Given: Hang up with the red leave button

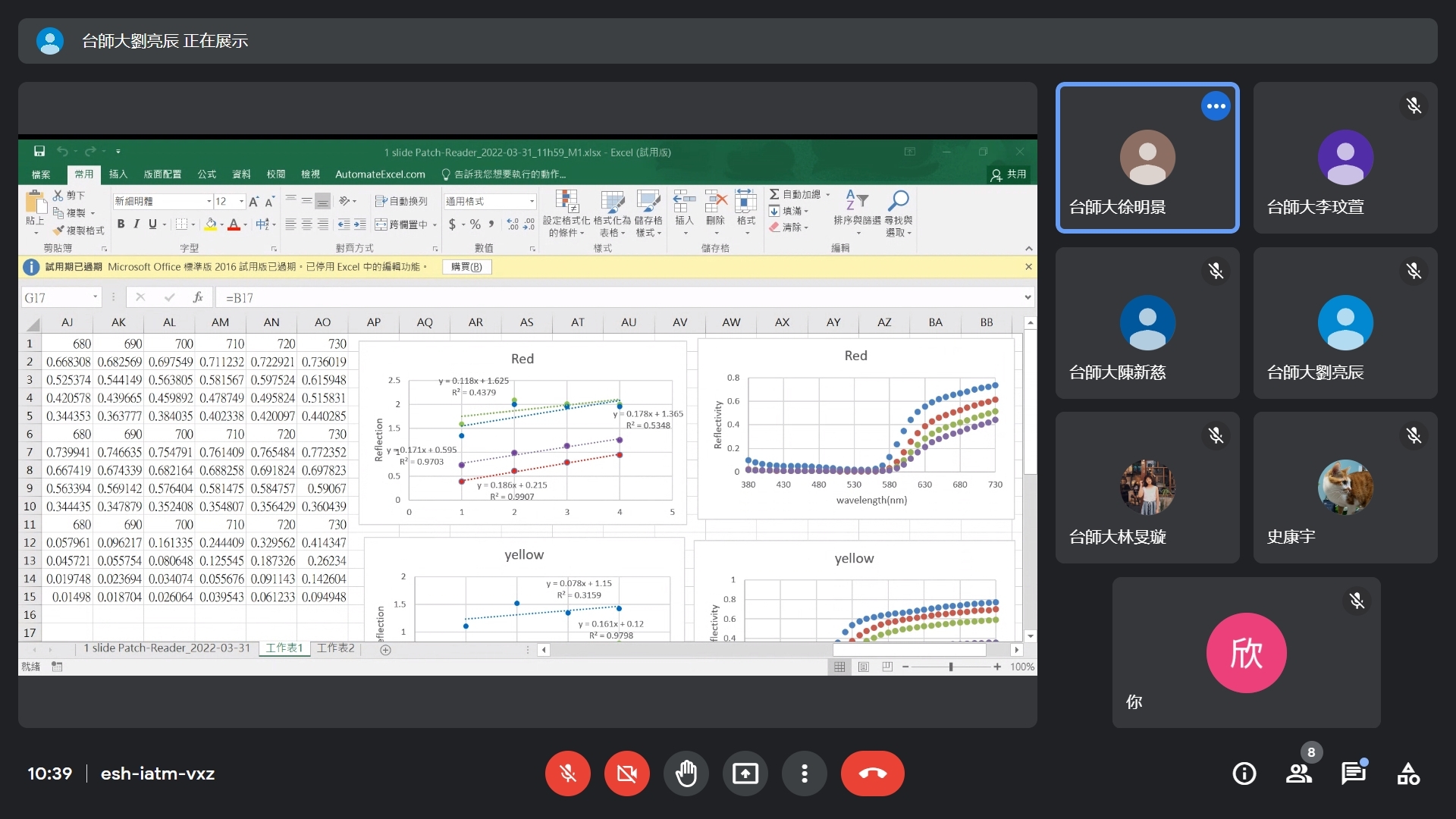Looking at the screenshot, I should pos(872,773).
